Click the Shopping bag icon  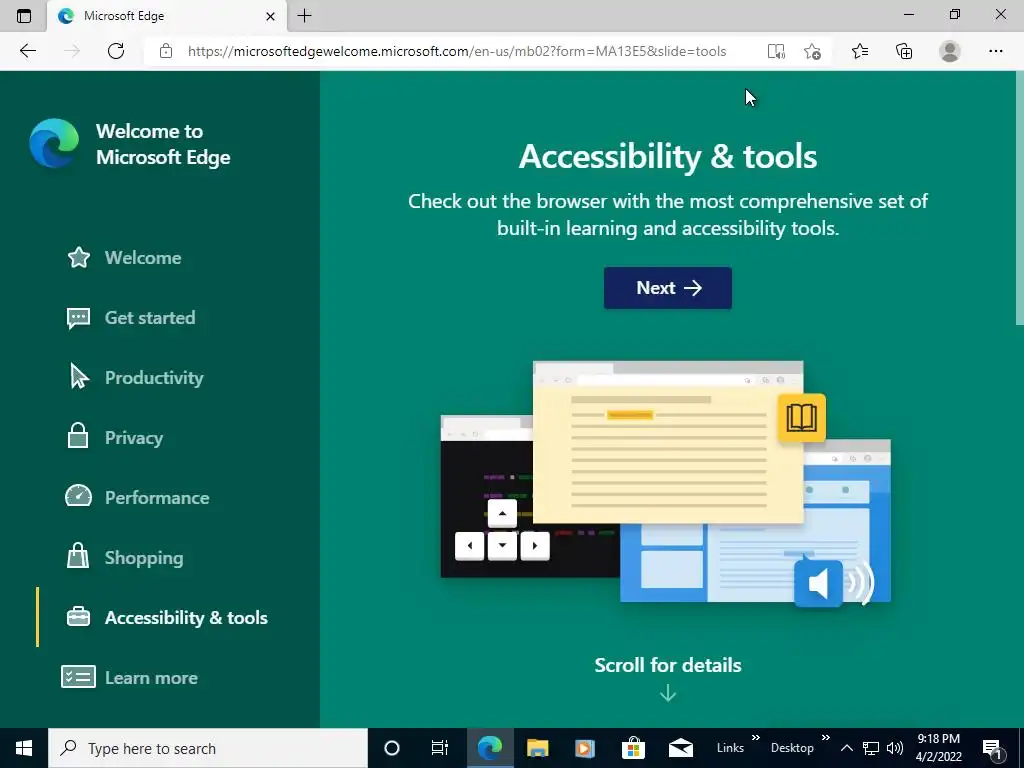tap(78, 556)
